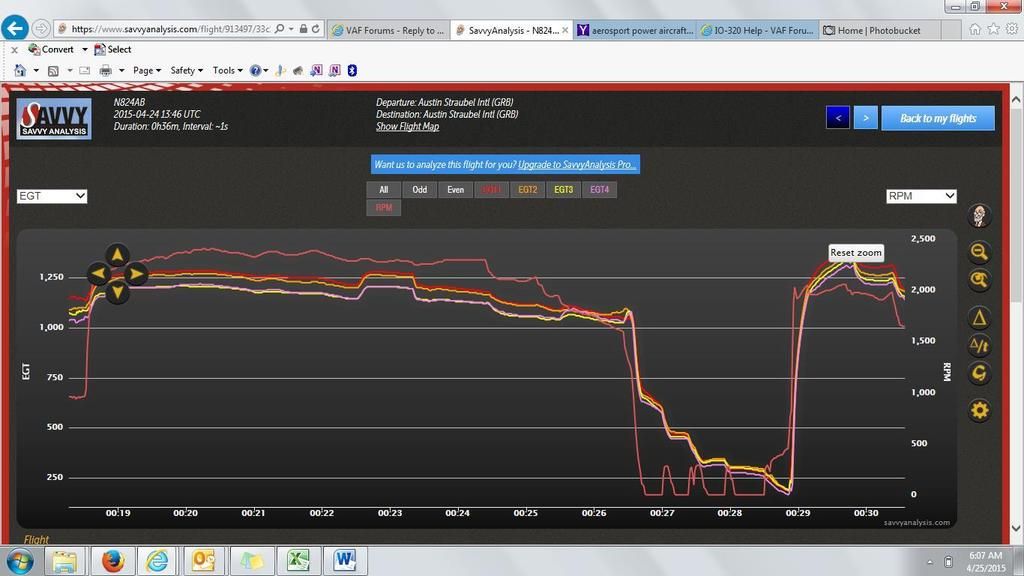Open the EGT left-axis dropdown
1024x576 pixels.
(52, 196)
